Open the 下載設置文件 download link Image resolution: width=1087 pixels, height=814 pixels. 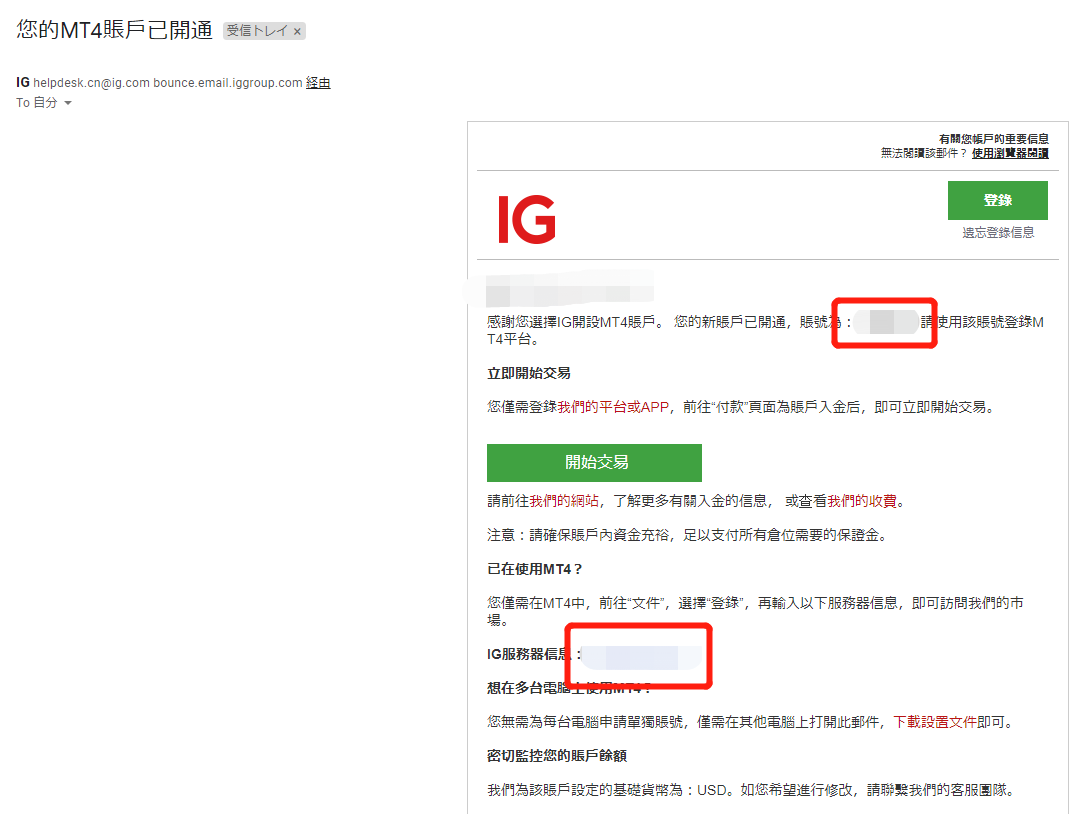(935, 722)
